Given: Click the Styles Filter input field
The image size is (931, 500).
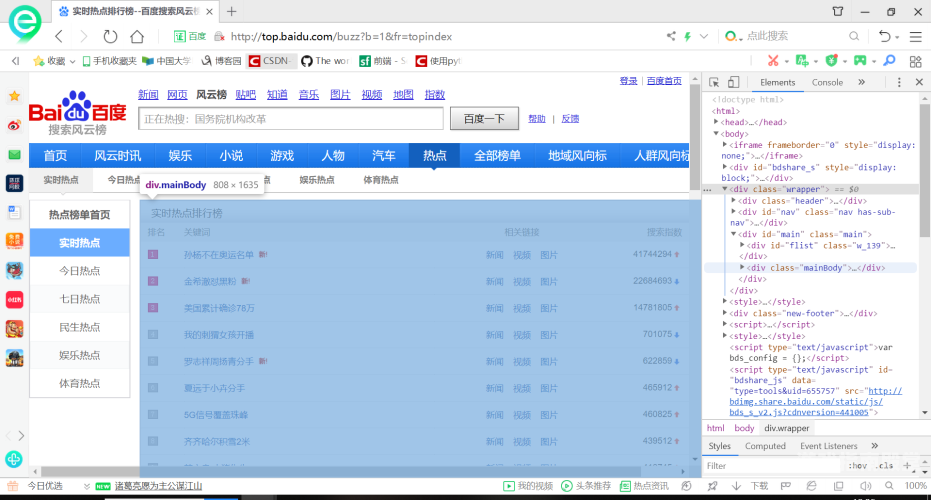Looking at the screenshot, I should click(772, 466).
